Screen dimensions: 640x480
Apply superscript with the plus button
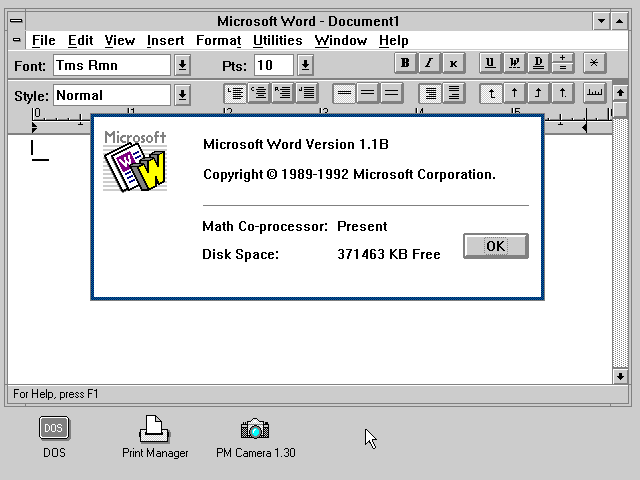(562, 58)
